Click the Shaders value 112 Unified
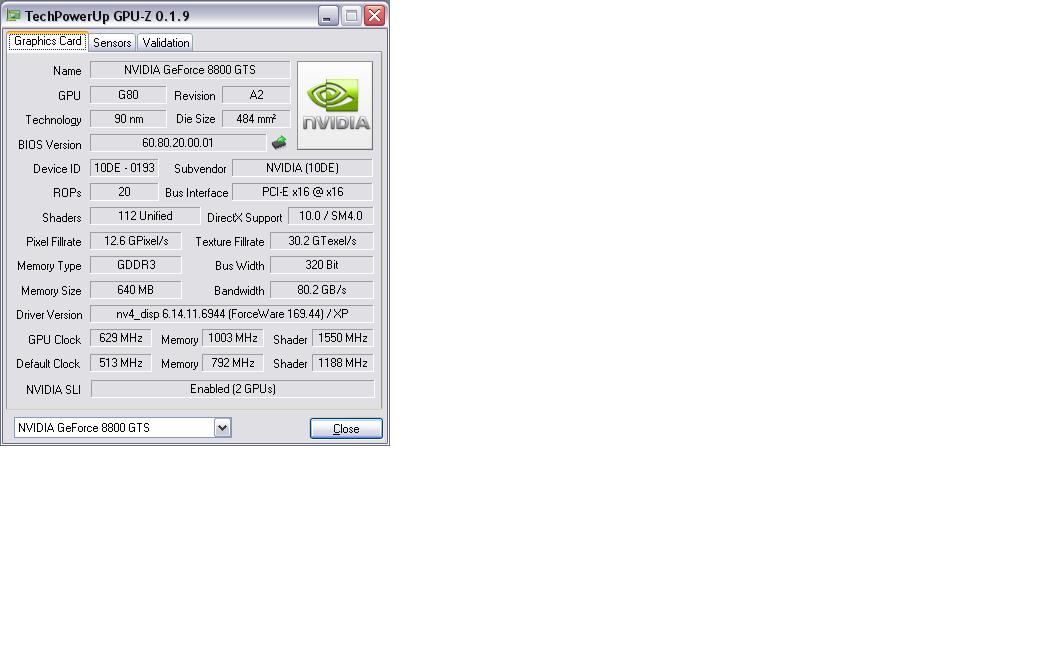Viewport: 1043px width, 647px height. [x=145, y=216]
